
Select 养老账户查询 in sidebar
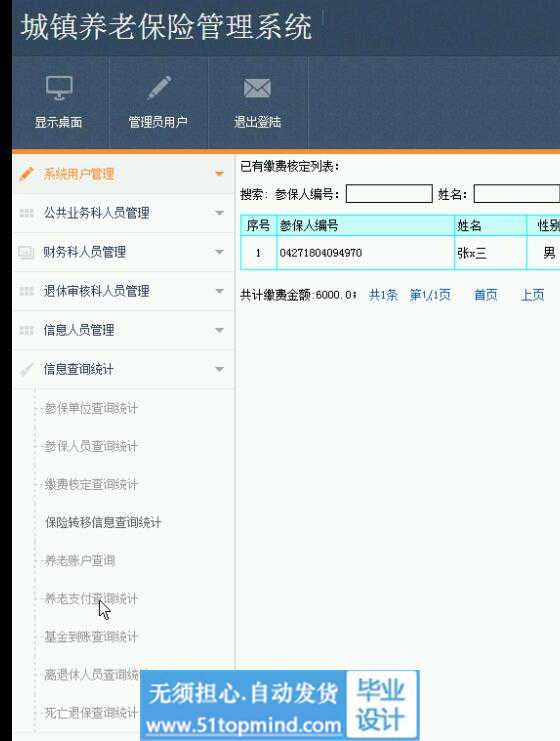coord(79,560)
